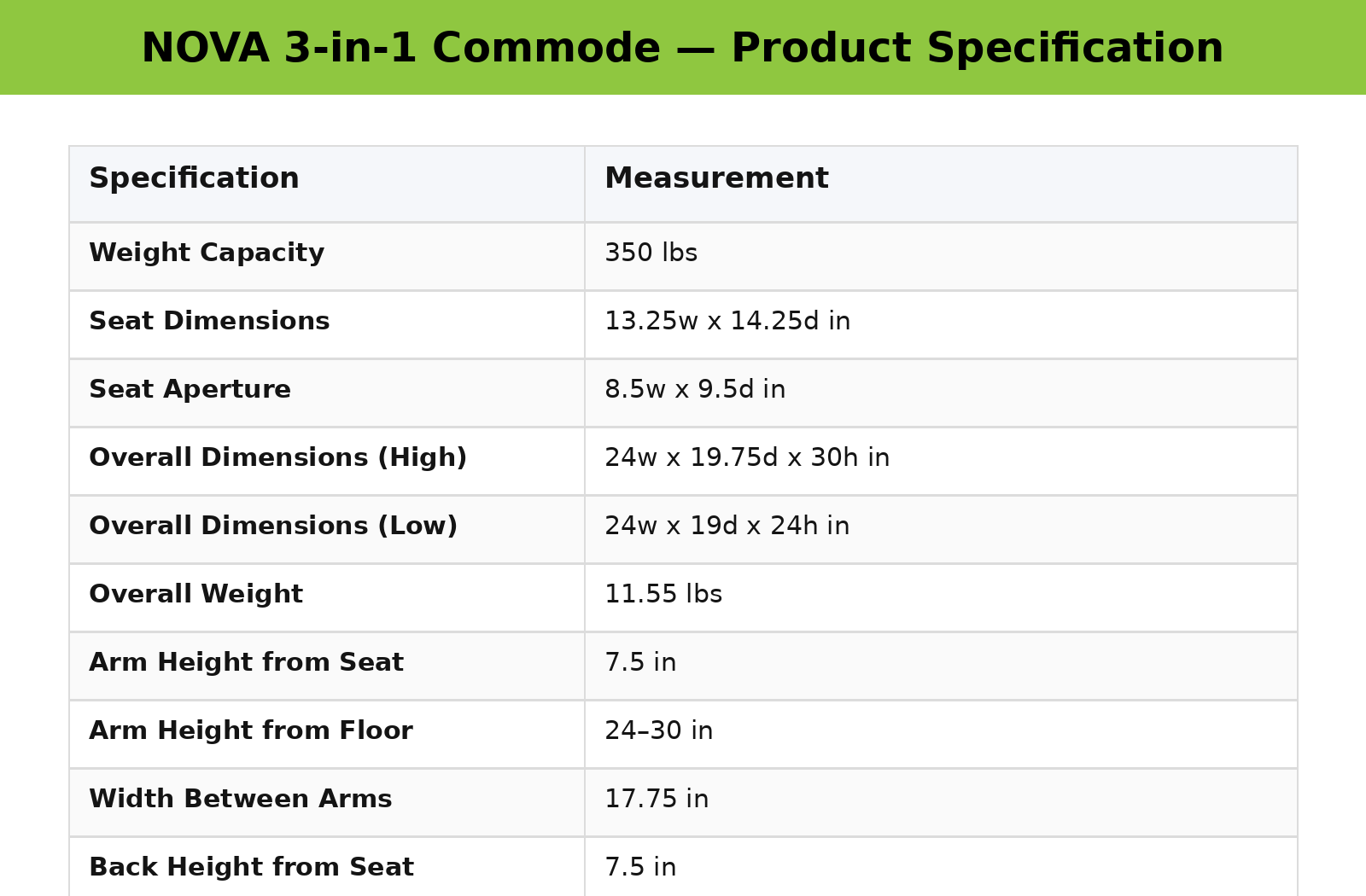1366x896 pixels.
Task: Click the 24w x 19d x 24h value
Action: (727, 527)
